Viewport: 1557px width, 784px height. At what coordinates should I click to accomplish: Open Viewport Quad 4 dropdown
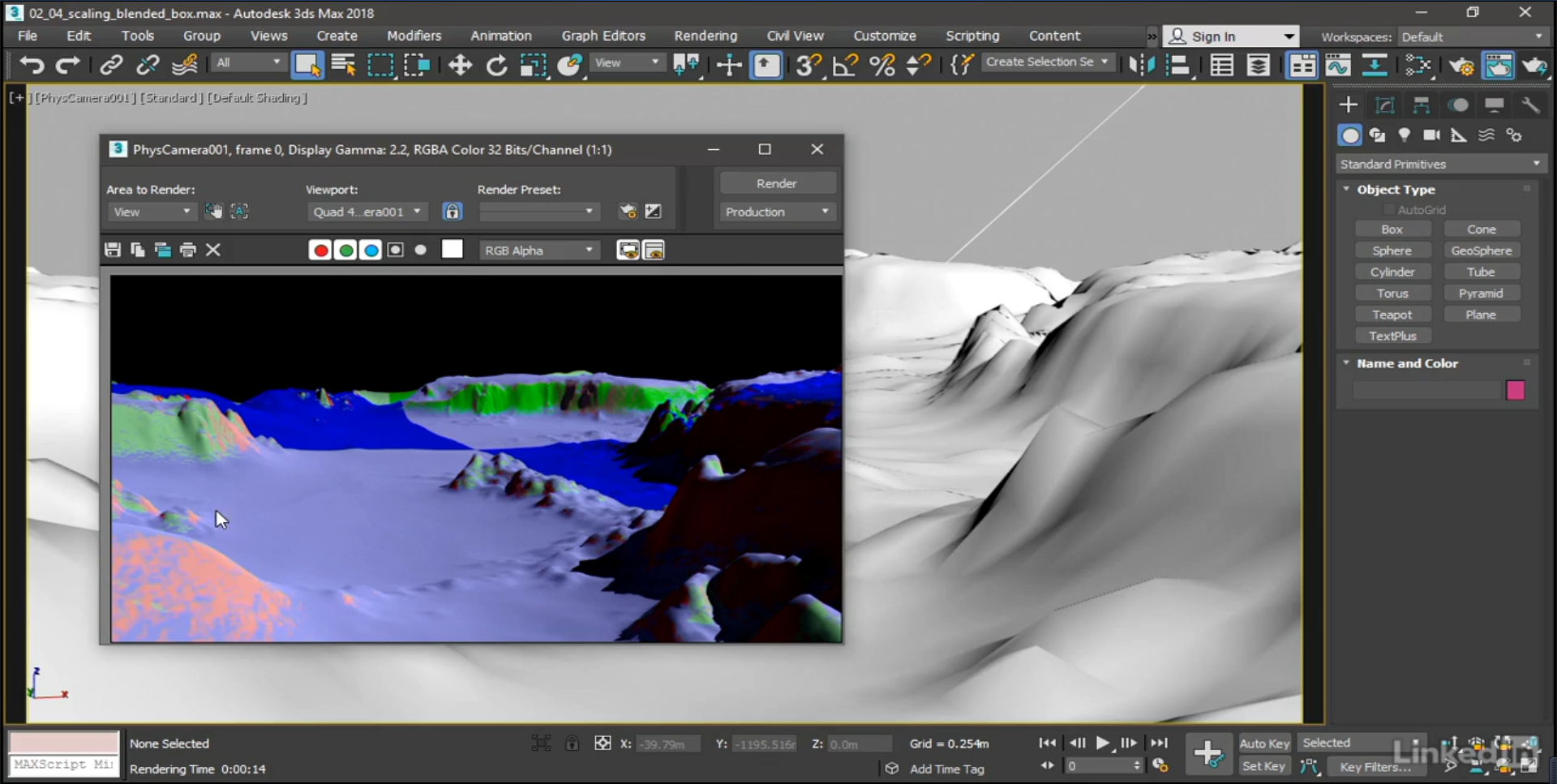[x=367, y=212]
